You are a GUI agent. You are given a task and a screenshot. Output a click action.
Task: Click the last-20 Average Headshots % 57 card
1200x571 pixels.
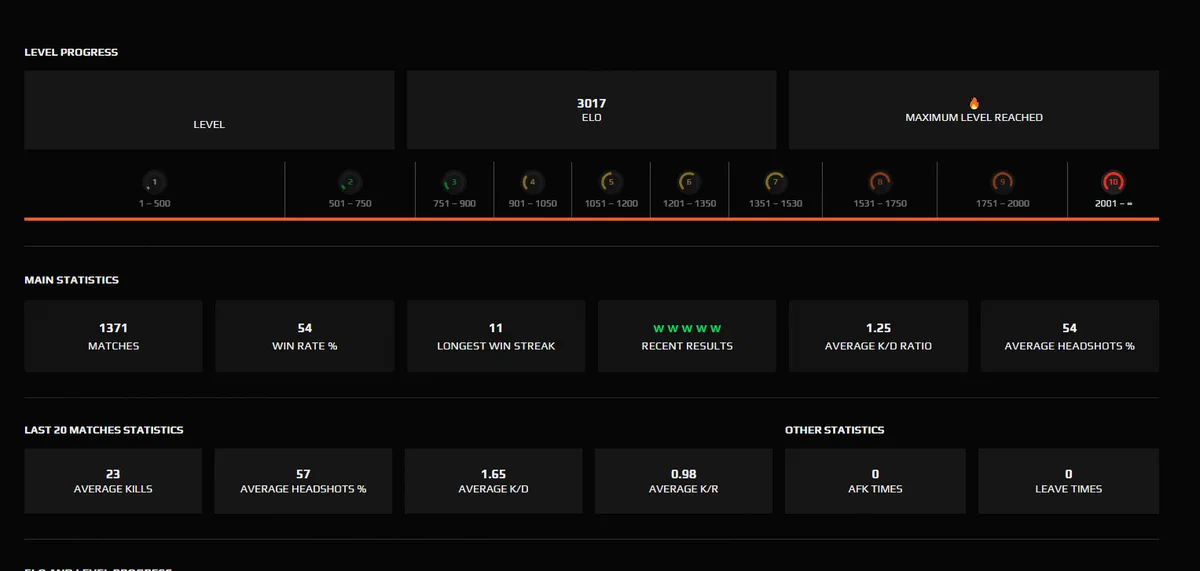303,481
